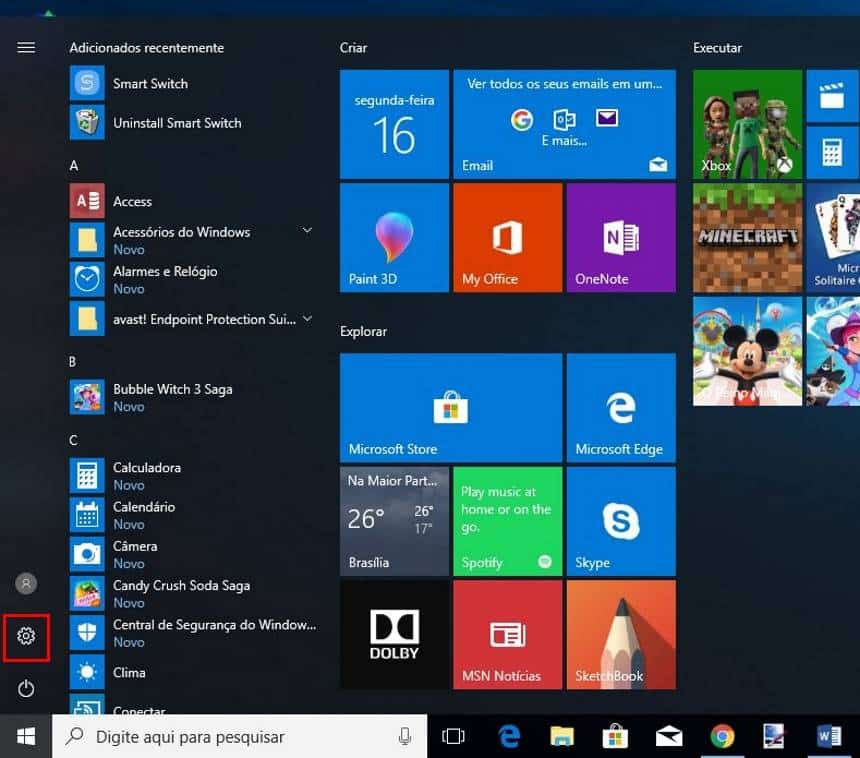Click the Windows Start button
Screen dimensions: 860x758
(26, 736)
